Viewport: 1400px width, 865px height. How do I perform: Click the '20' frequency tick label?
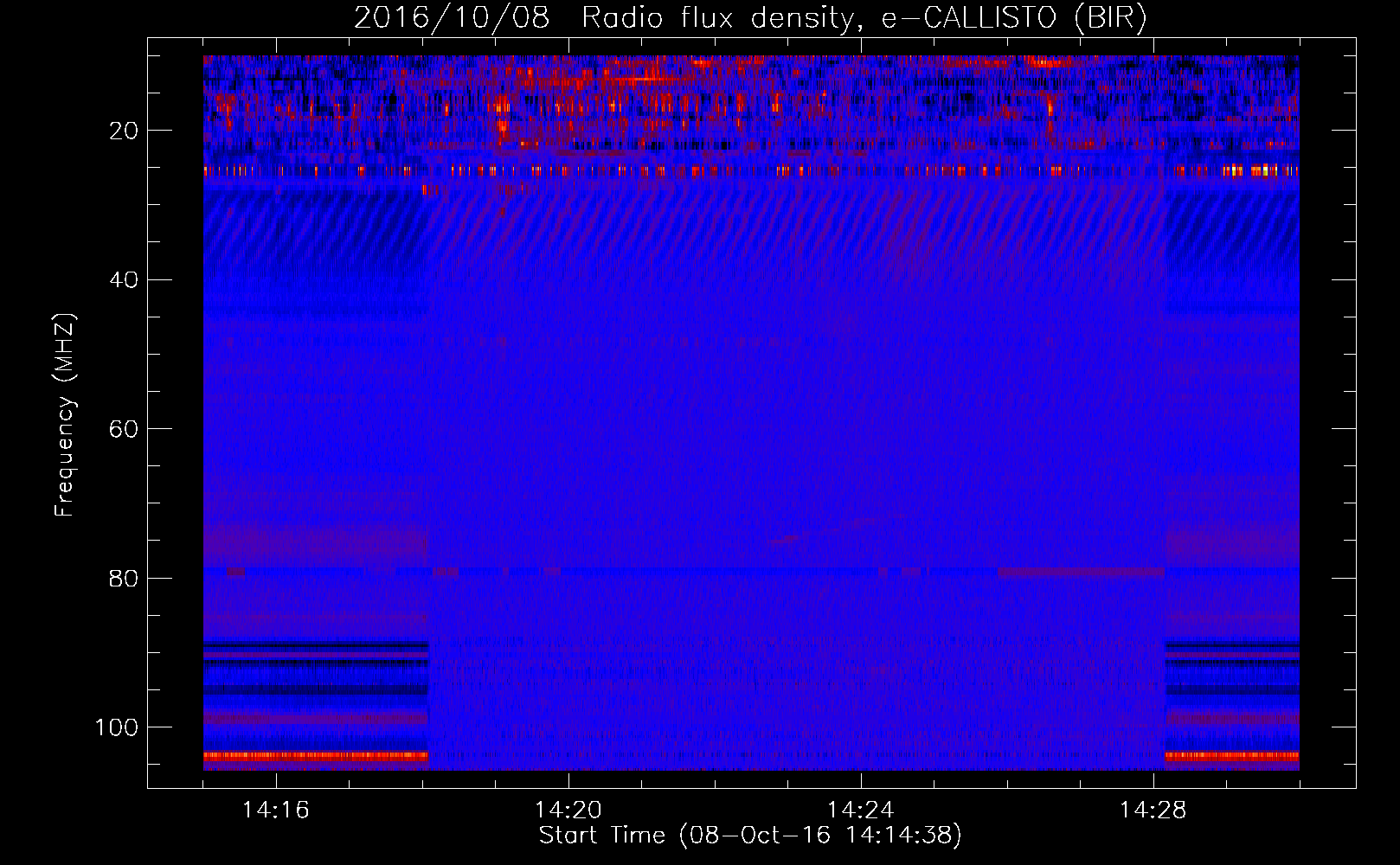tap(124, 131)
